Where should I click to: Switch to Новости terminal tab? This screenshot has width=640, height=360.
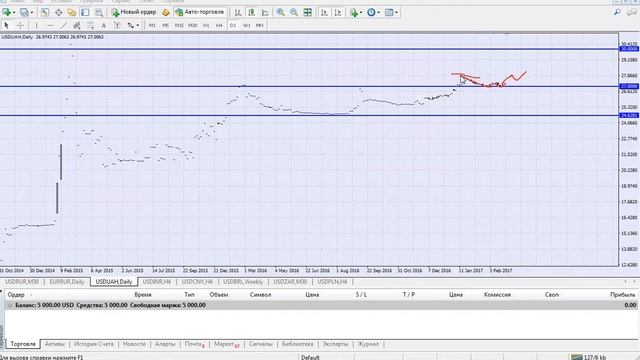coord(134,344)
